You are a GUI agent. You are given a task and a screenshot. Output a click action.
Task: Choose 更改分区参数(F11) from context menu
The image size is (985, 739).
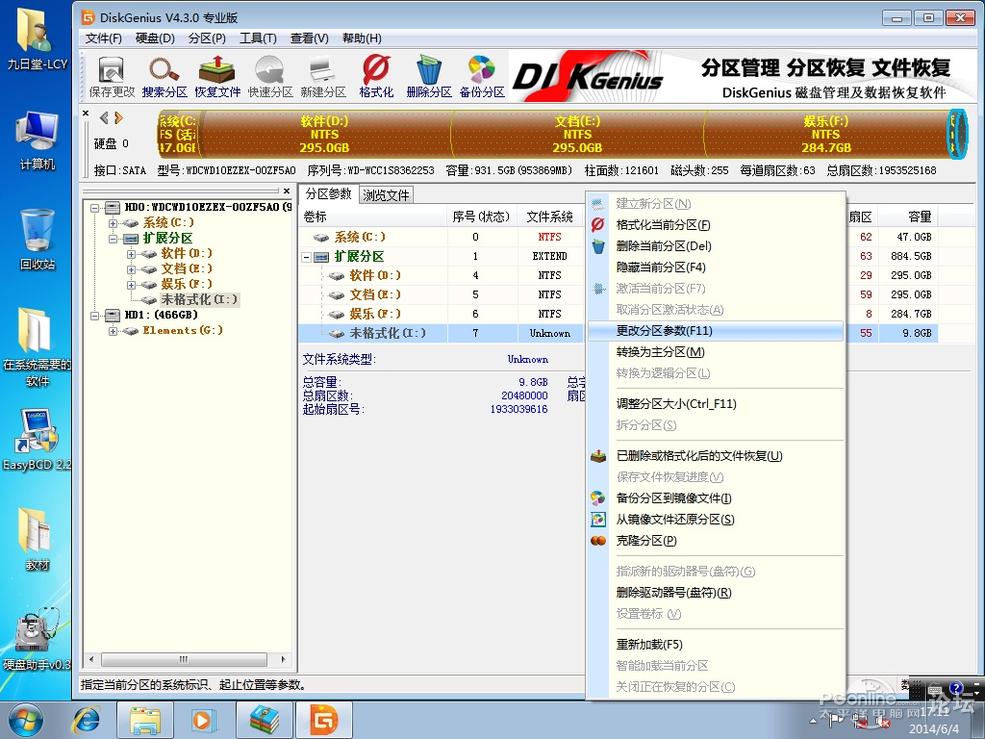716,331
